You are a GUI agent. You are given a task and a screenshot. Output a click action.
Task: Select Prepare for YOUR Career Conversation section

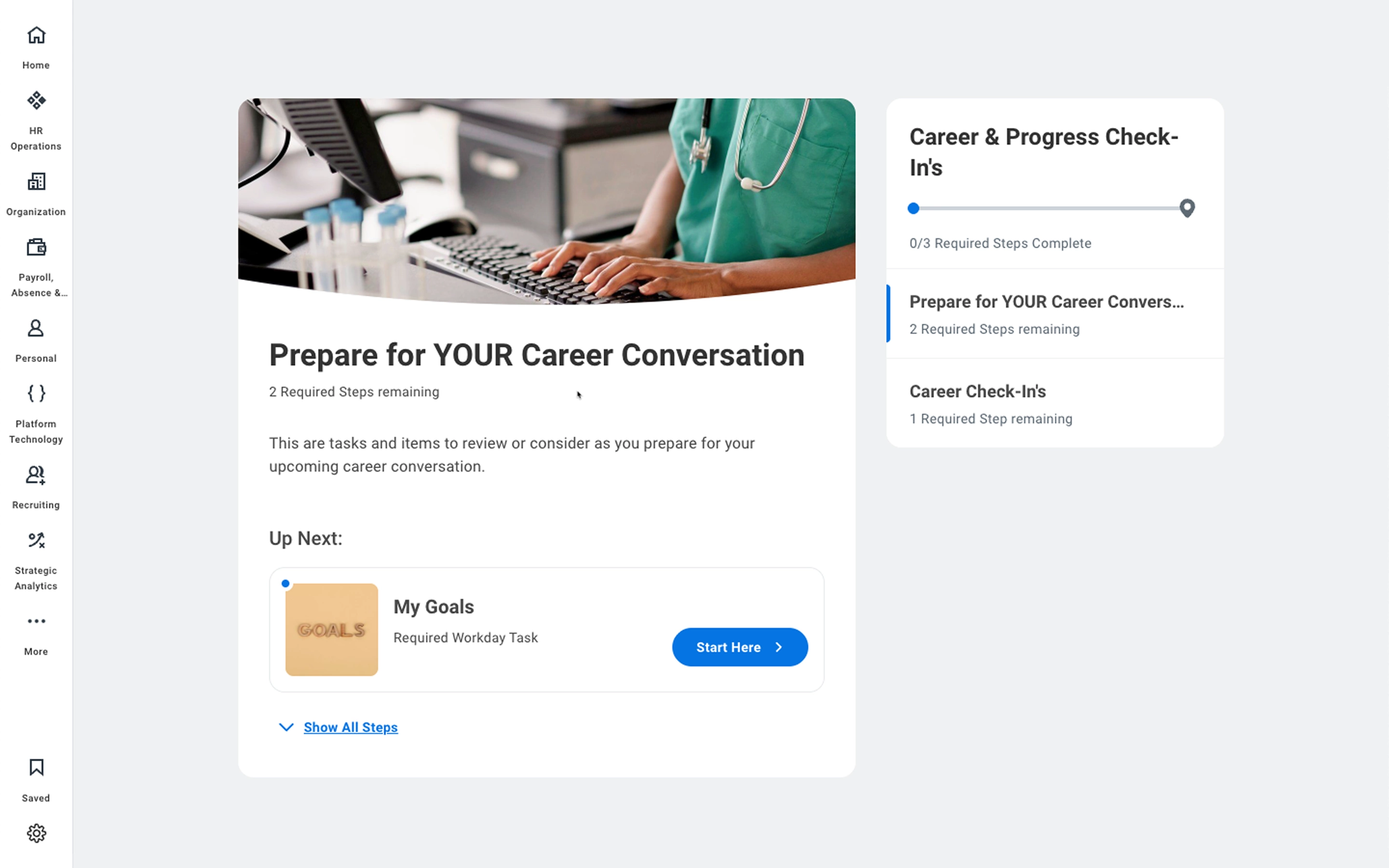[1055, 314]
